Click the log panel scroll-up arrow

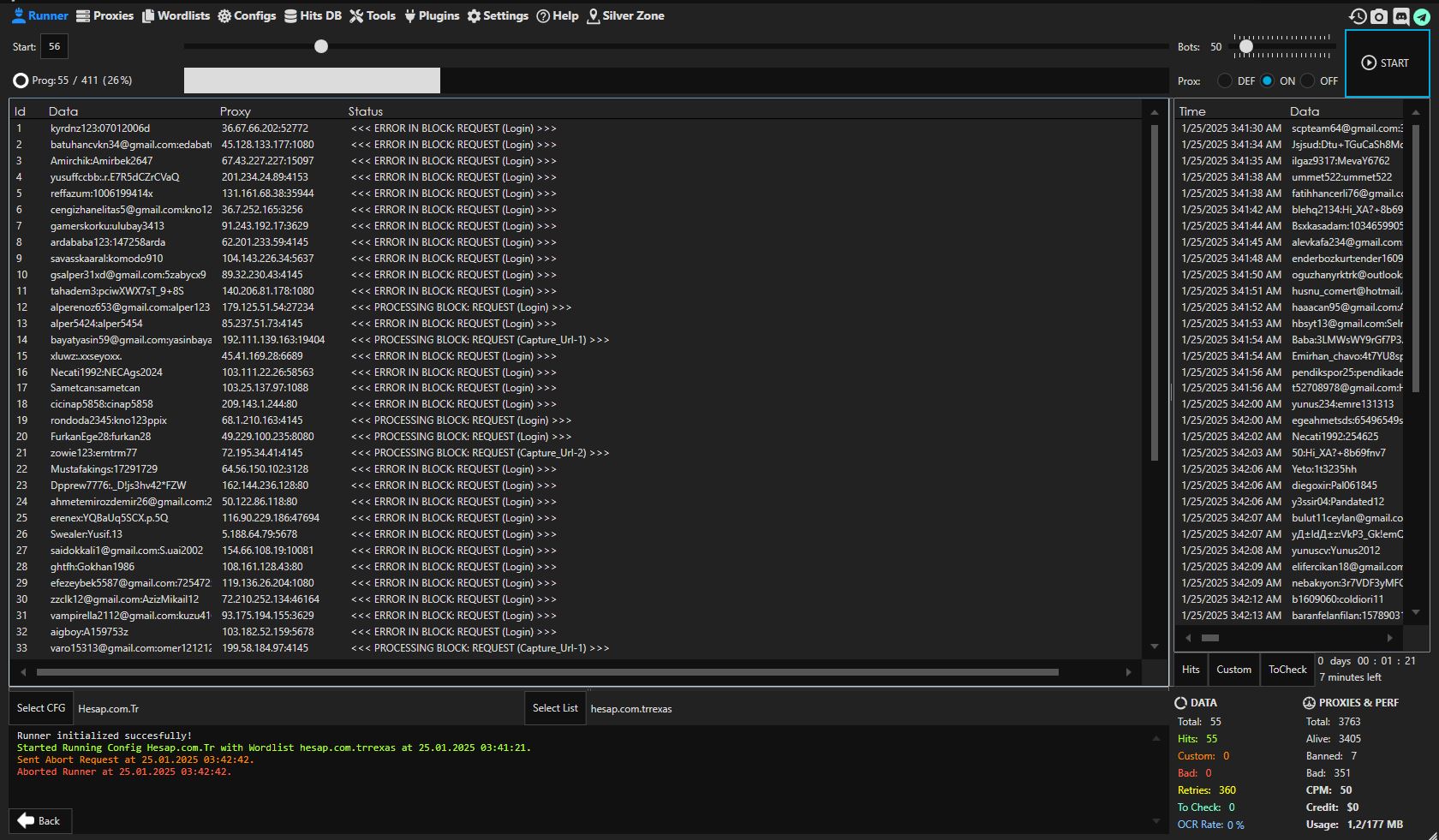1156,737
